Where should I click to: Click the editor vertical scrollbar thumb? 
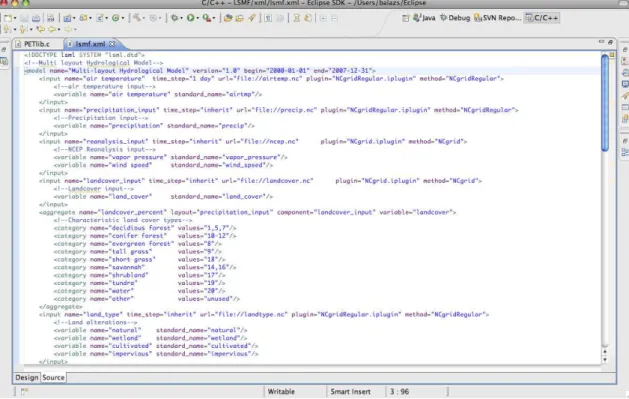click(x=605, y=103)
